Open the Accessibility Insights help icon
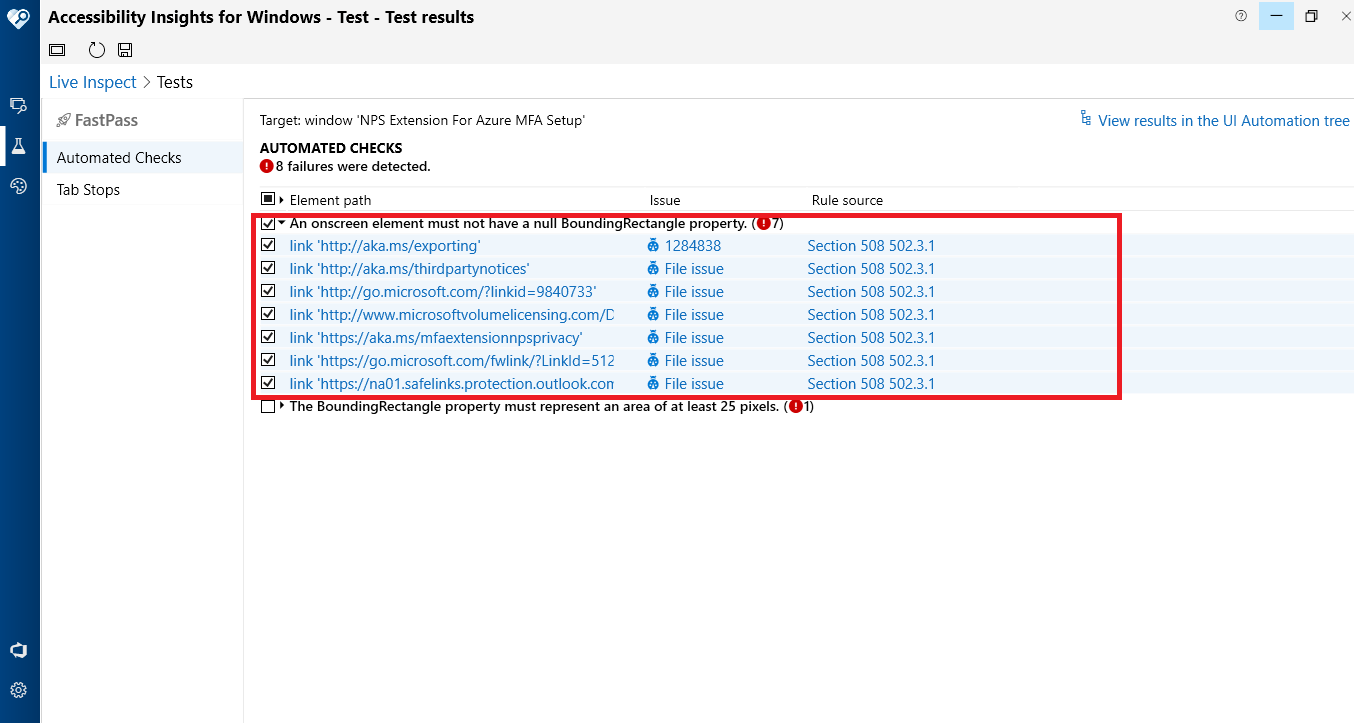This screenshot has width=1354, height=723. point(1240,16)
